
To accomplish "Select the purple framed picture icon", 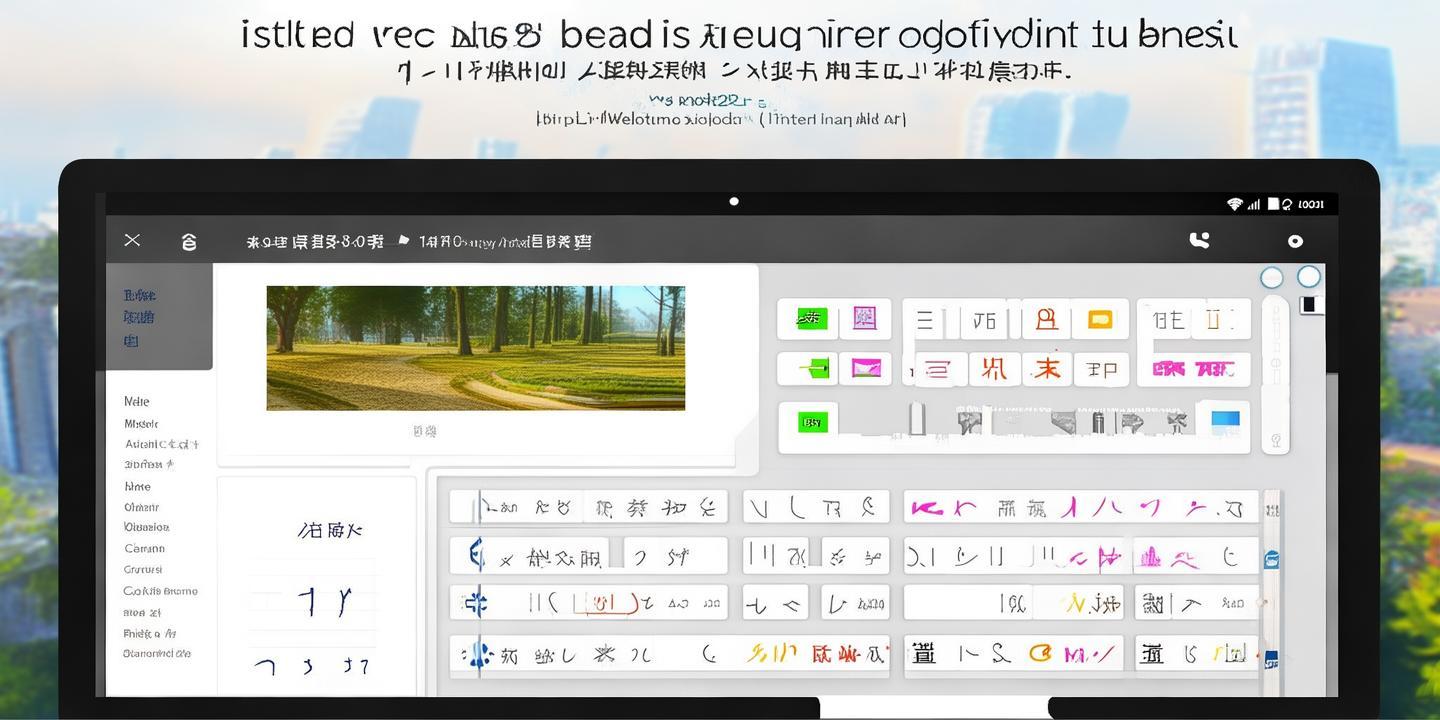I will coord(864,319).
